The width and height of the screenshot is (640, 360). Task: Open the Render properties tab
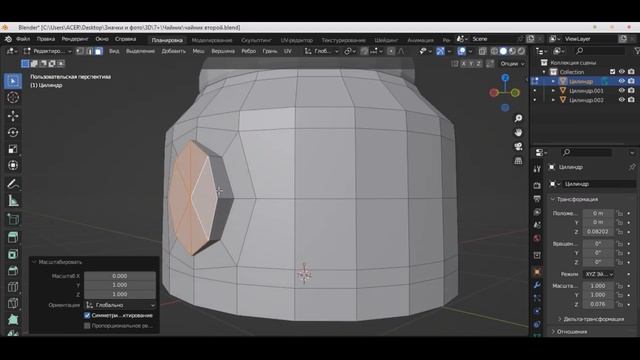(x=537, y=185)
